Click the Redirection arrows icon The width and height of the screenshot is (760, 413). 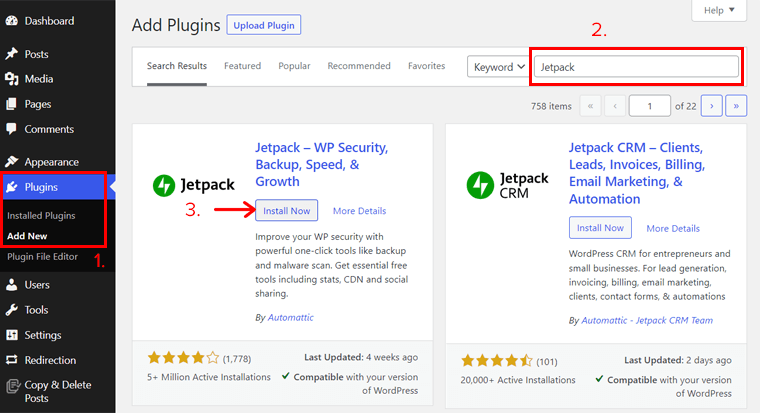coord(12,360)
